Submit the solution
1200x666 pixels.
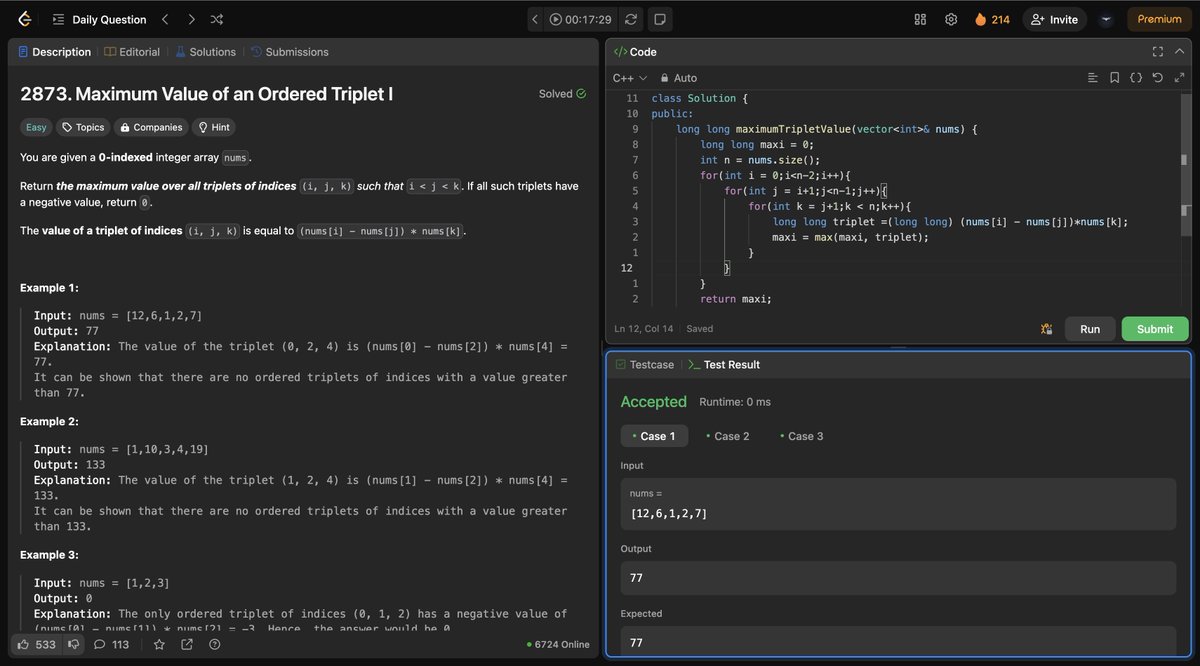(x=1155, y=329)
